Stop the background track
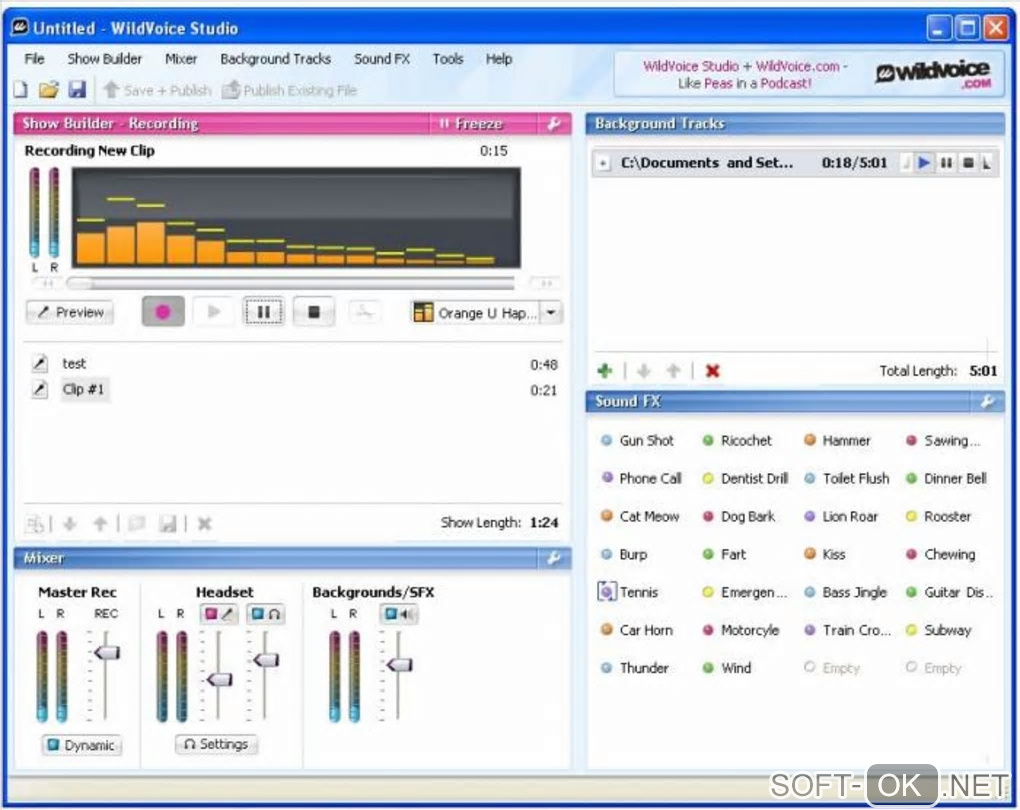 968,163
